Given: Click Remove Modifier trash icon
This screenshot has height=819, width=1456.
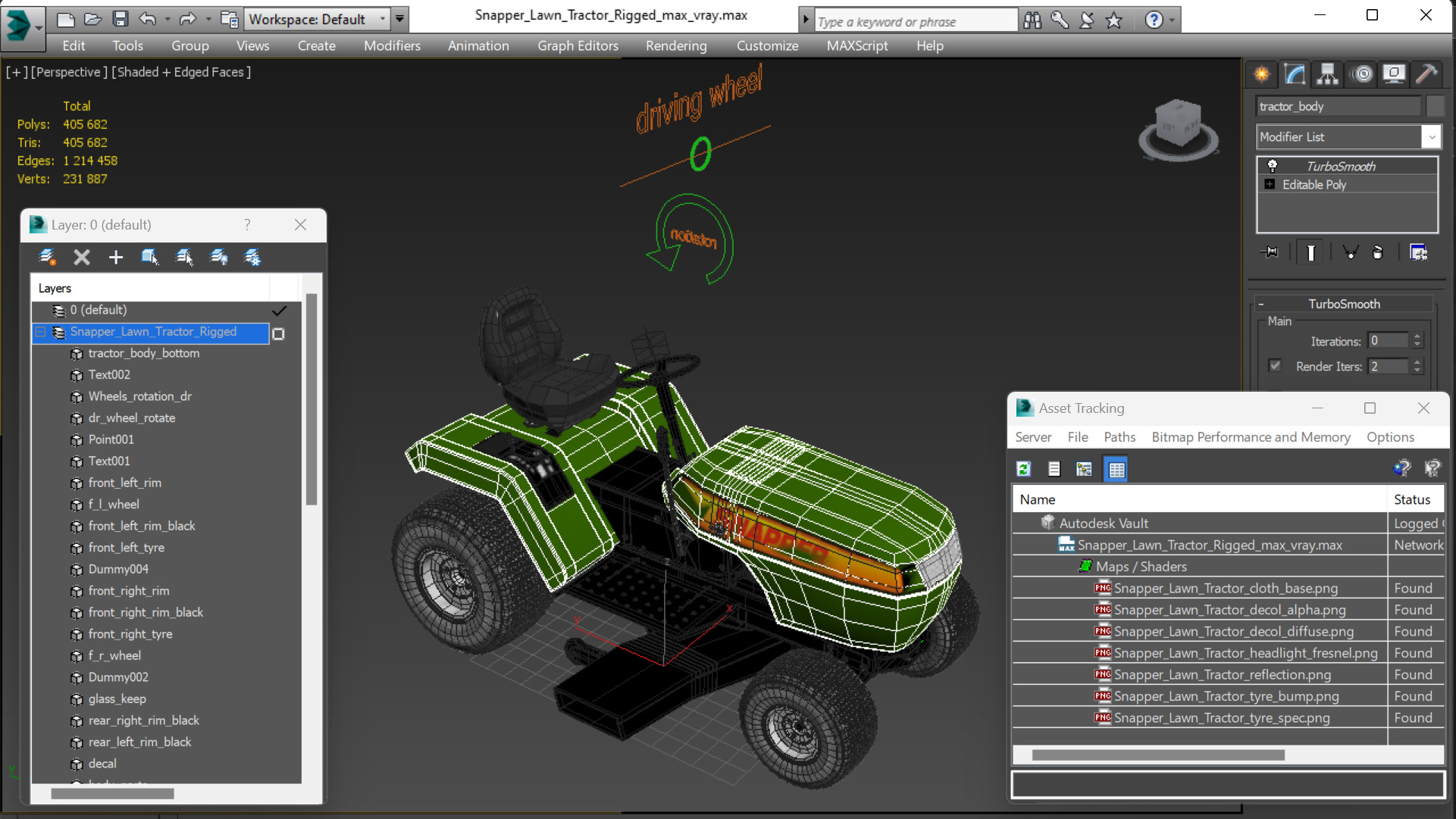Looking at the screenshot, I should click(x=1378, y=252).
